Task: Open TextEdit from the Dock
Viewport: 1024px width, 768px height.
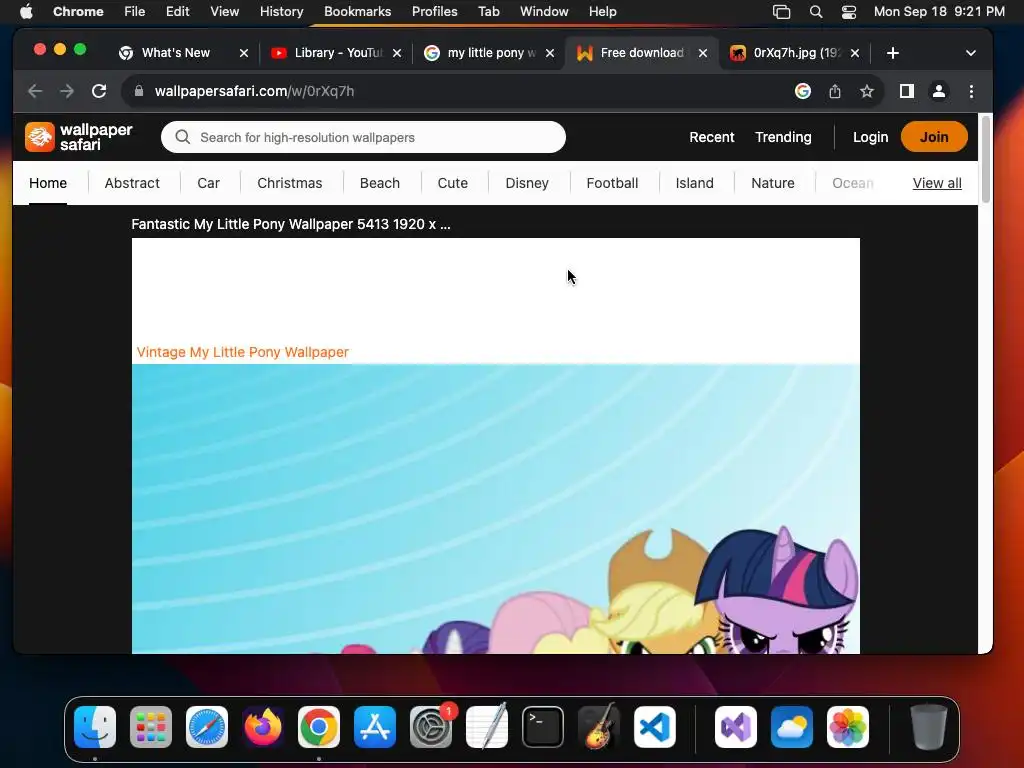Action: 487,727
